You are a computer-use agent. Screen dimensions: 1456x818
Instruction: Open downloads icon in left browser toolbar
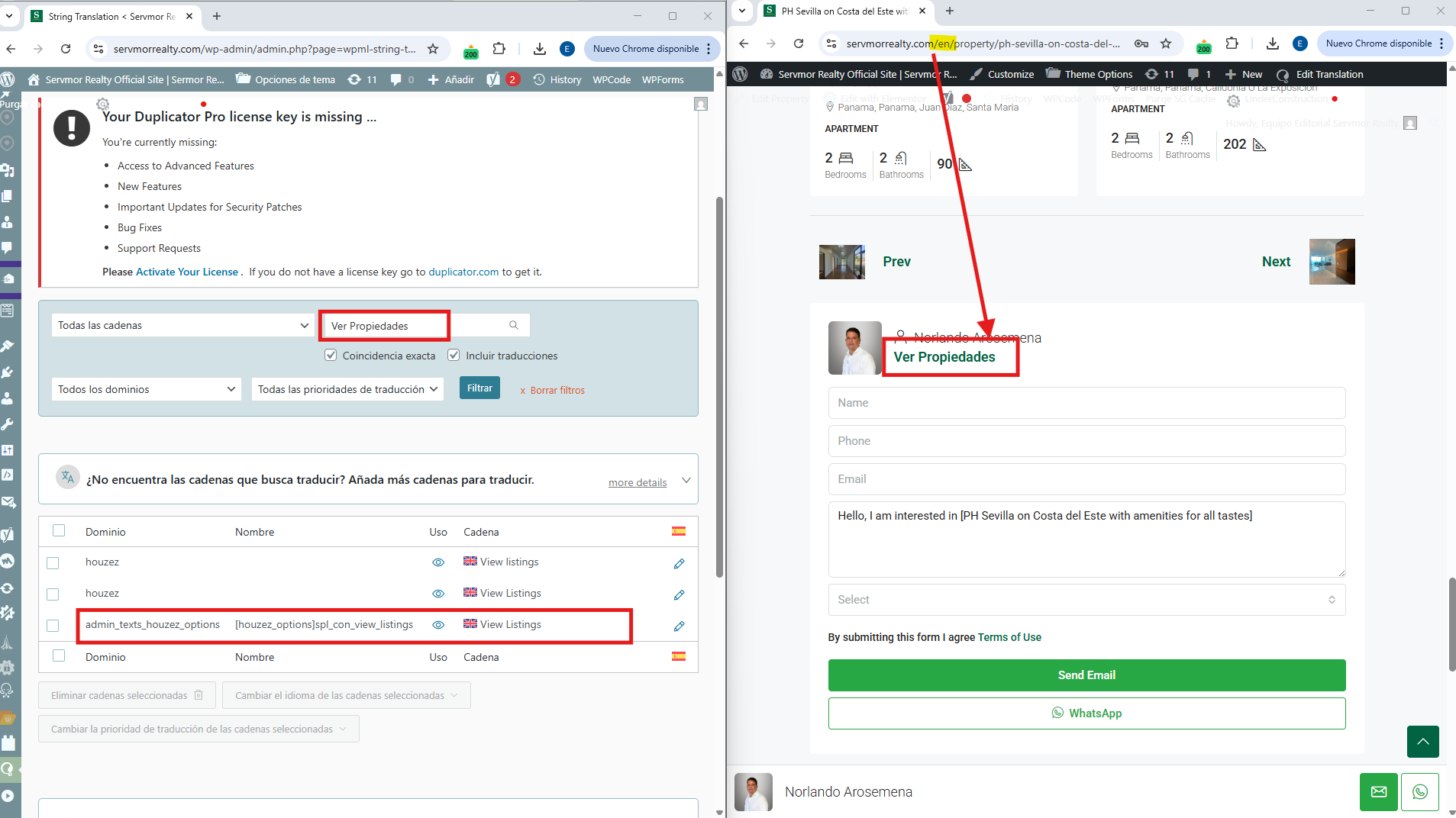[540, 49]
